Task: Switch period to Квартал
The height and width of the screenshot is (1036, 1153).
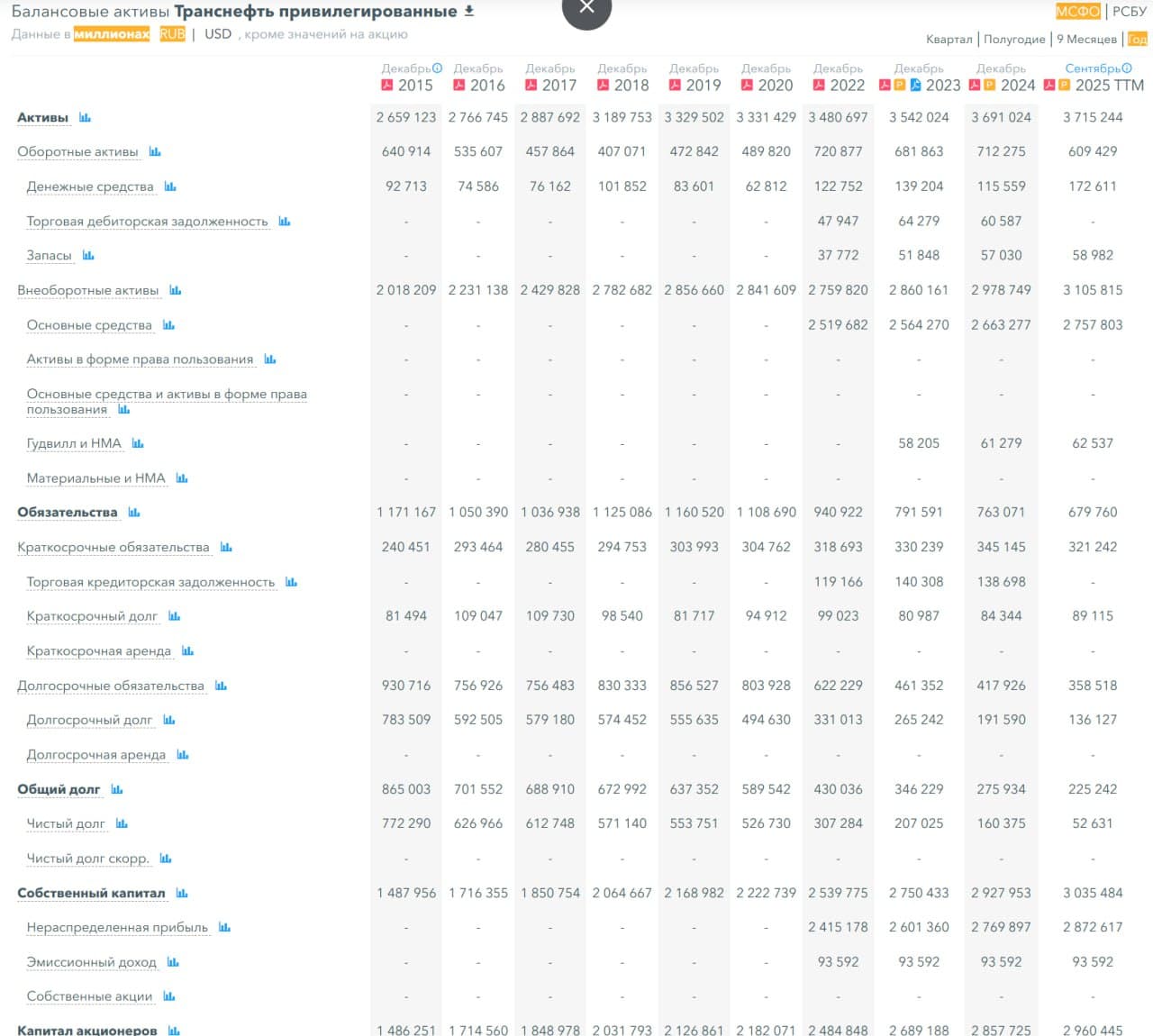Action: tap(949, 39)
